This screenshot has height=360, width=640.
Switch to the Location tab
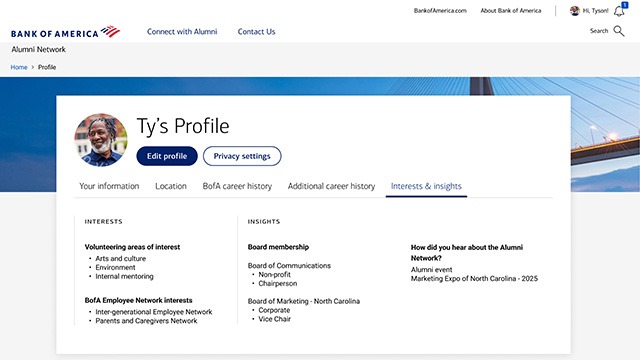(171, 186)
